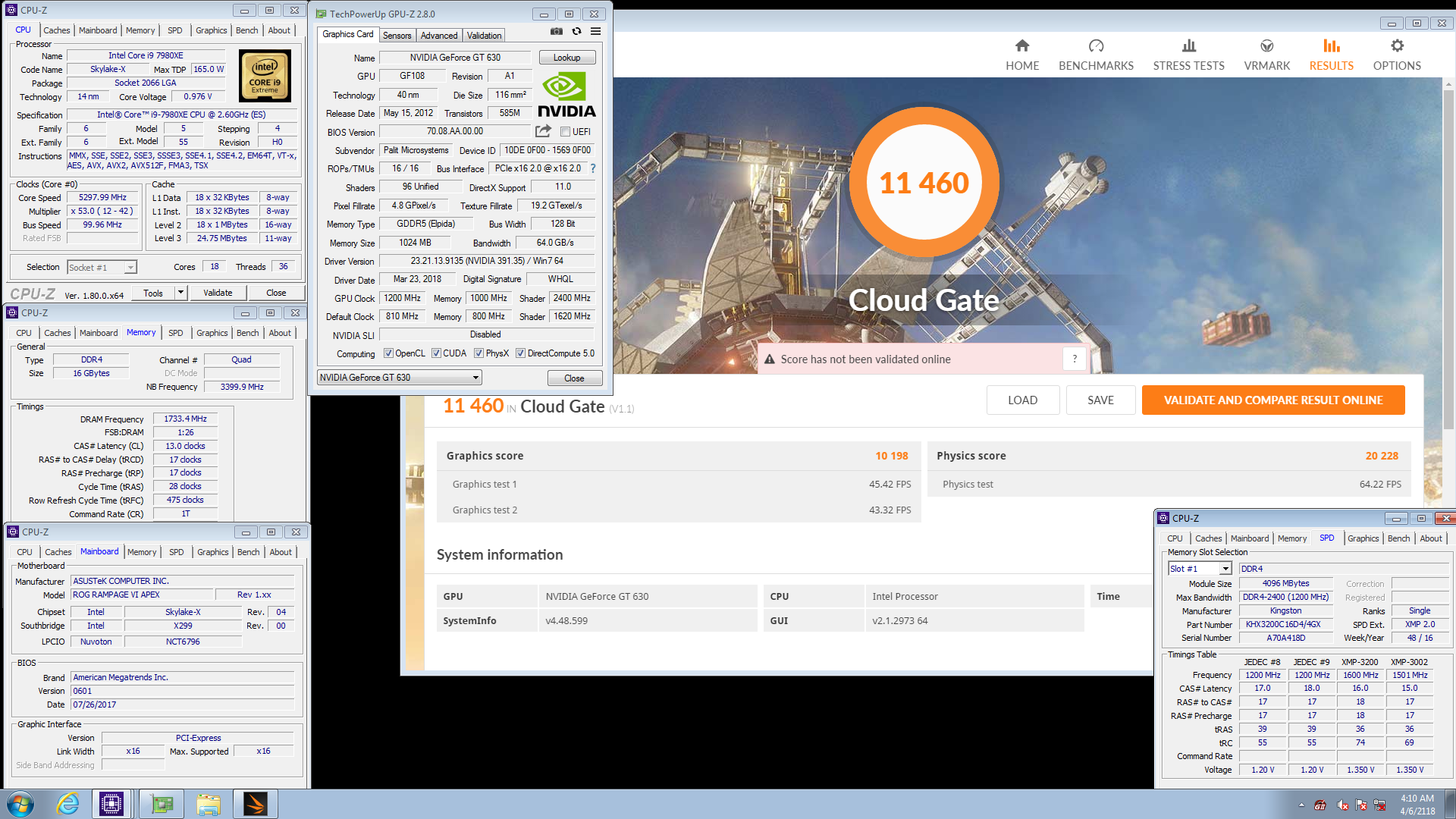Open File Explorer folder in taskbar
Image resolution: width=1456 pixels, height=819 pixels.
click(208, 804)
